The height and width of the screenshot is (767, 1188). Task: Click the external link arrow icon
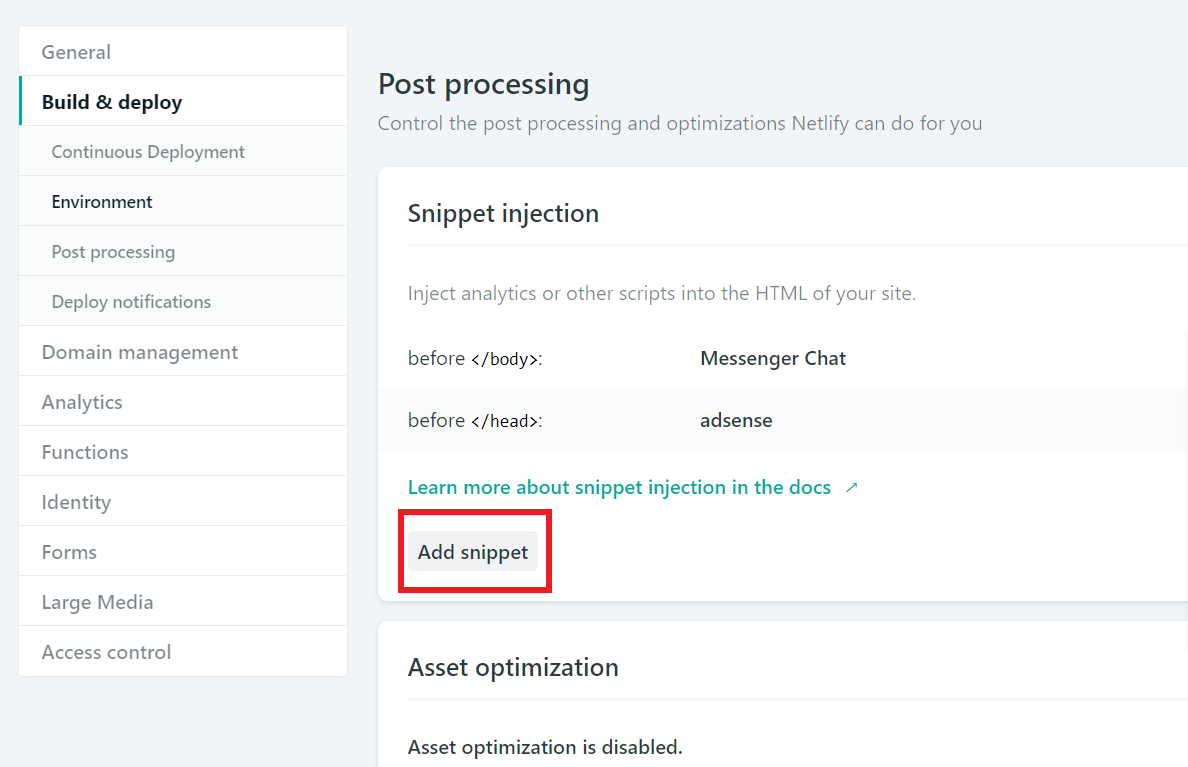[852, 488]
